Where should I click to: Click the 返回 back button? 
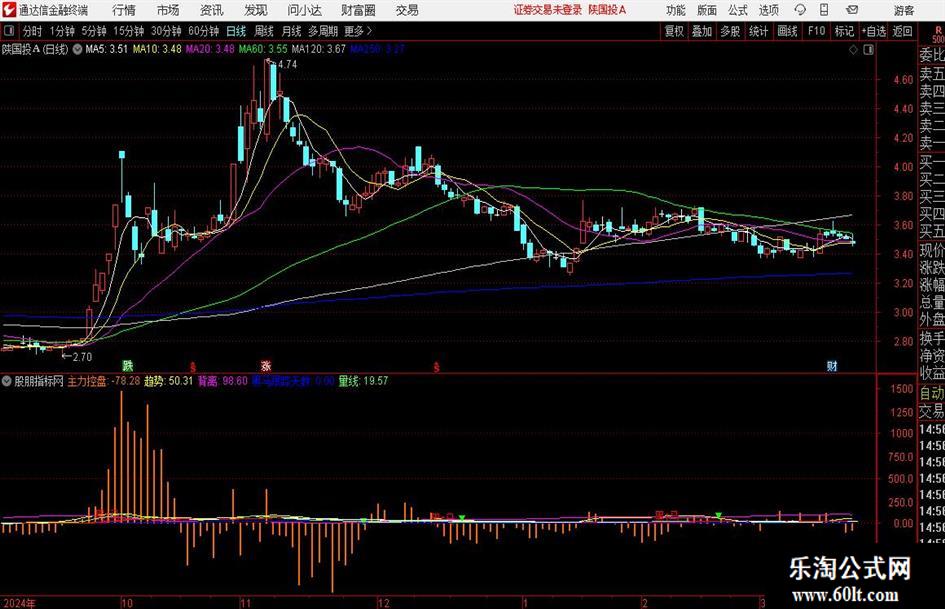point(902,31)
